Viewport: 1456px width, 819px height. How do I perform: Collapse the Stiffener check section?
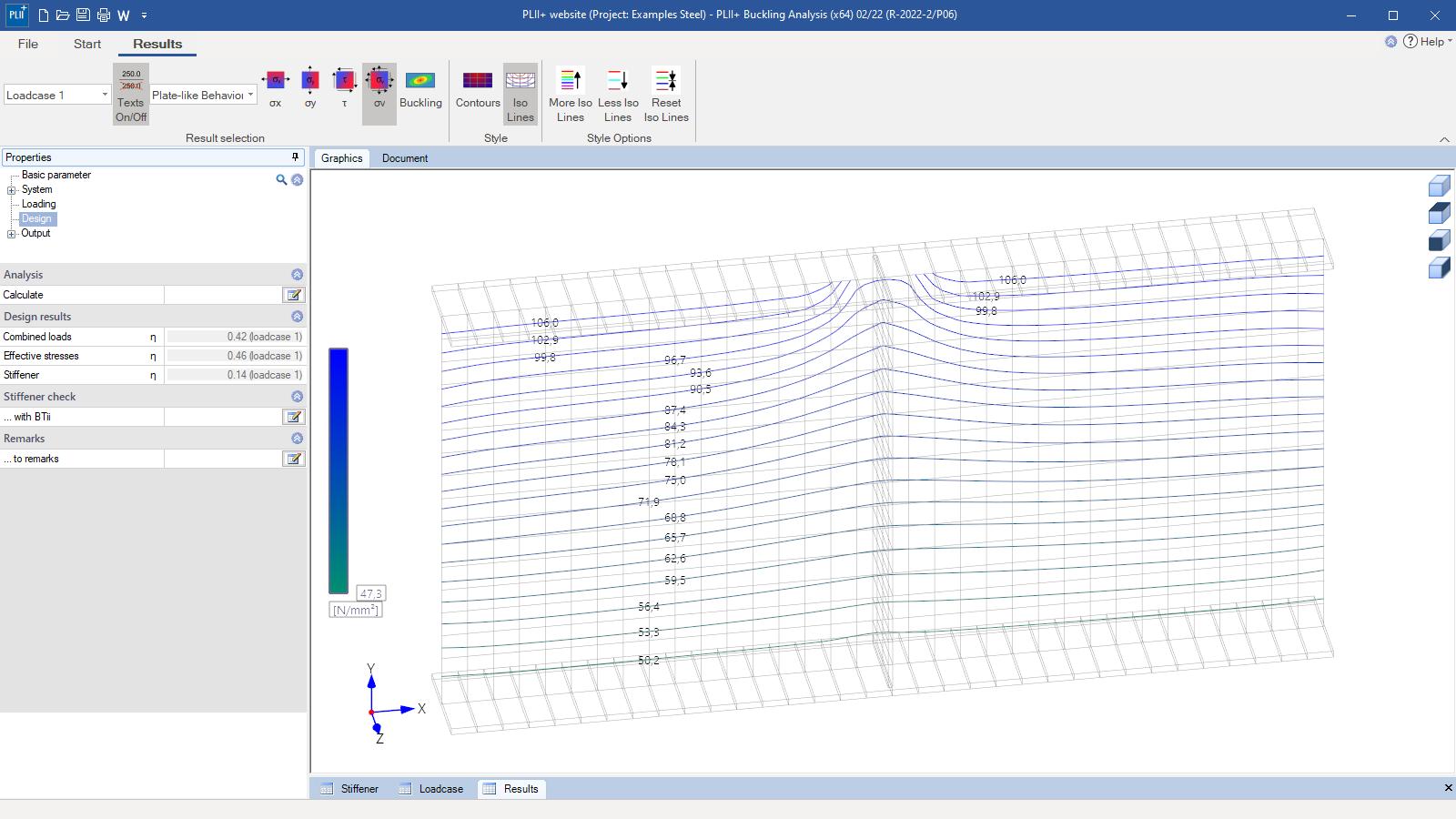[297, 397]
